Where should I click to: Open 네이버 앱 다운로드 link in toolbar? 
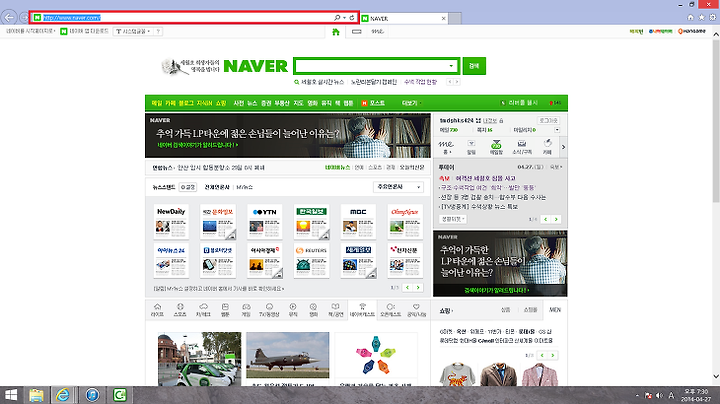coord(84,31)
